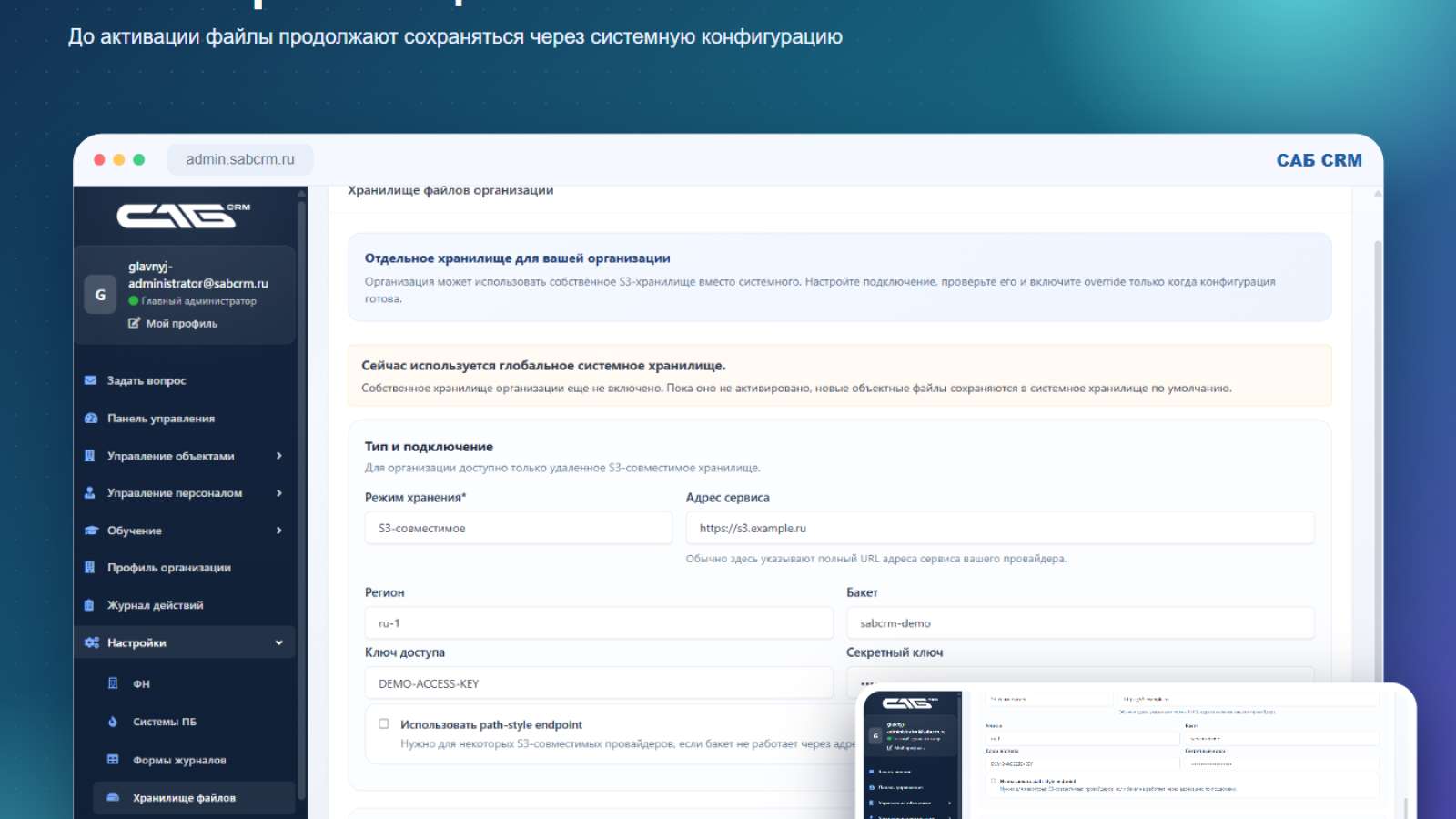
Task: Expand Управление персоналом chevron
Action: pyautogui.click(x=279, y=492)
